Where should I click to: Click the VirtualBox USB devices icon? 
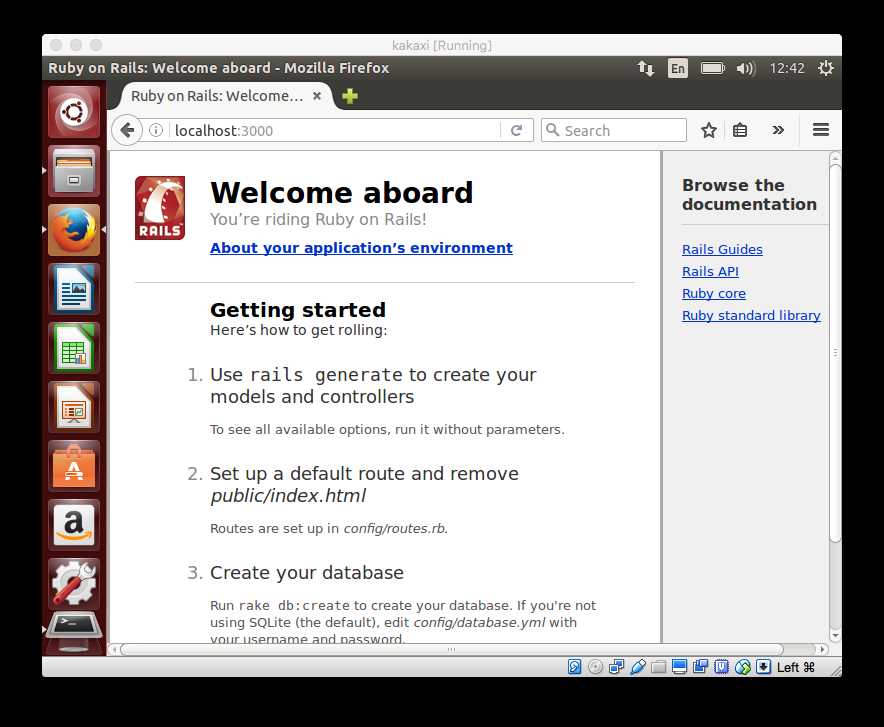[x=638, y=667]
